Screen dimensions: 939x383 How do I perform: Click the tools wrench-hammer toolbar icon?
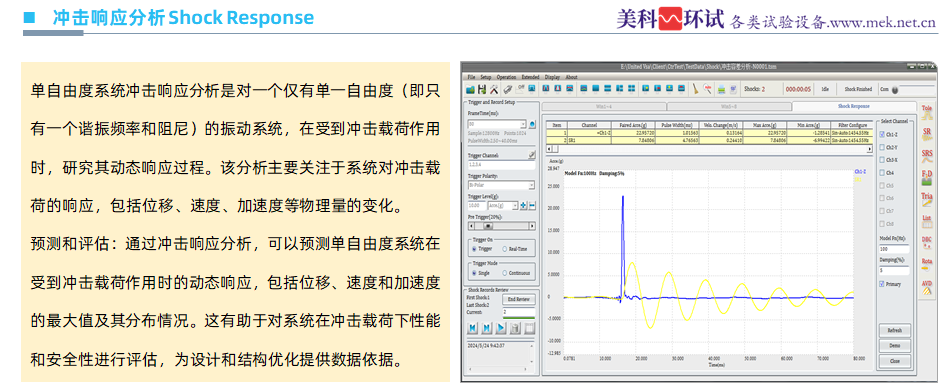tap(494, 90)
